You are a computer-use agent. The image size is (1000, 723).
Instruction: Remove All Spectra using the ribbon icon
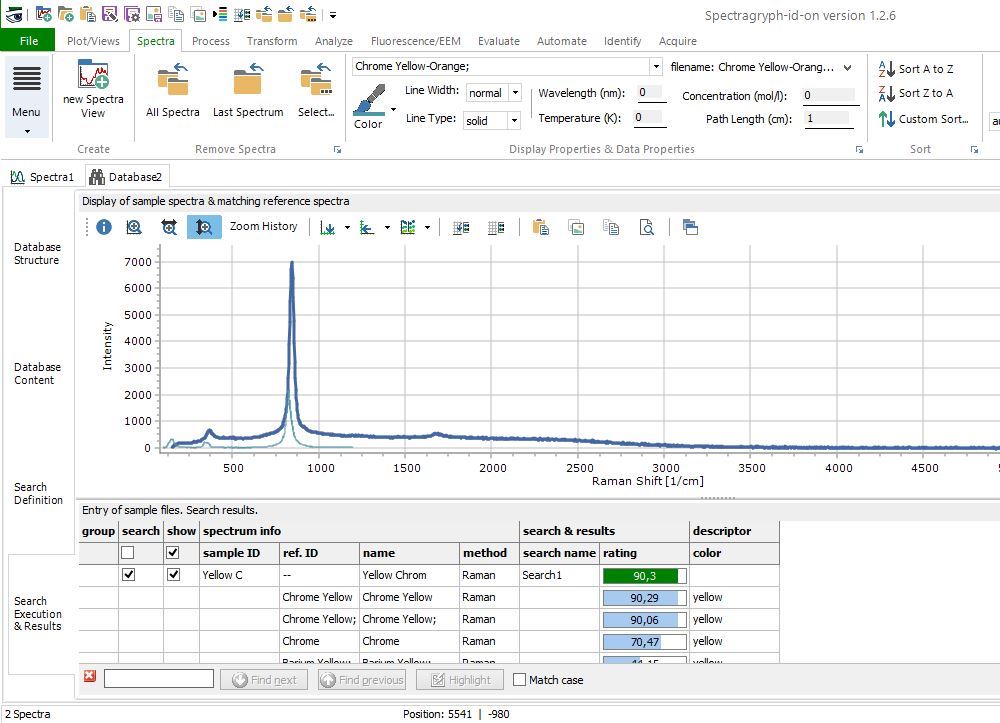point(173,80)
